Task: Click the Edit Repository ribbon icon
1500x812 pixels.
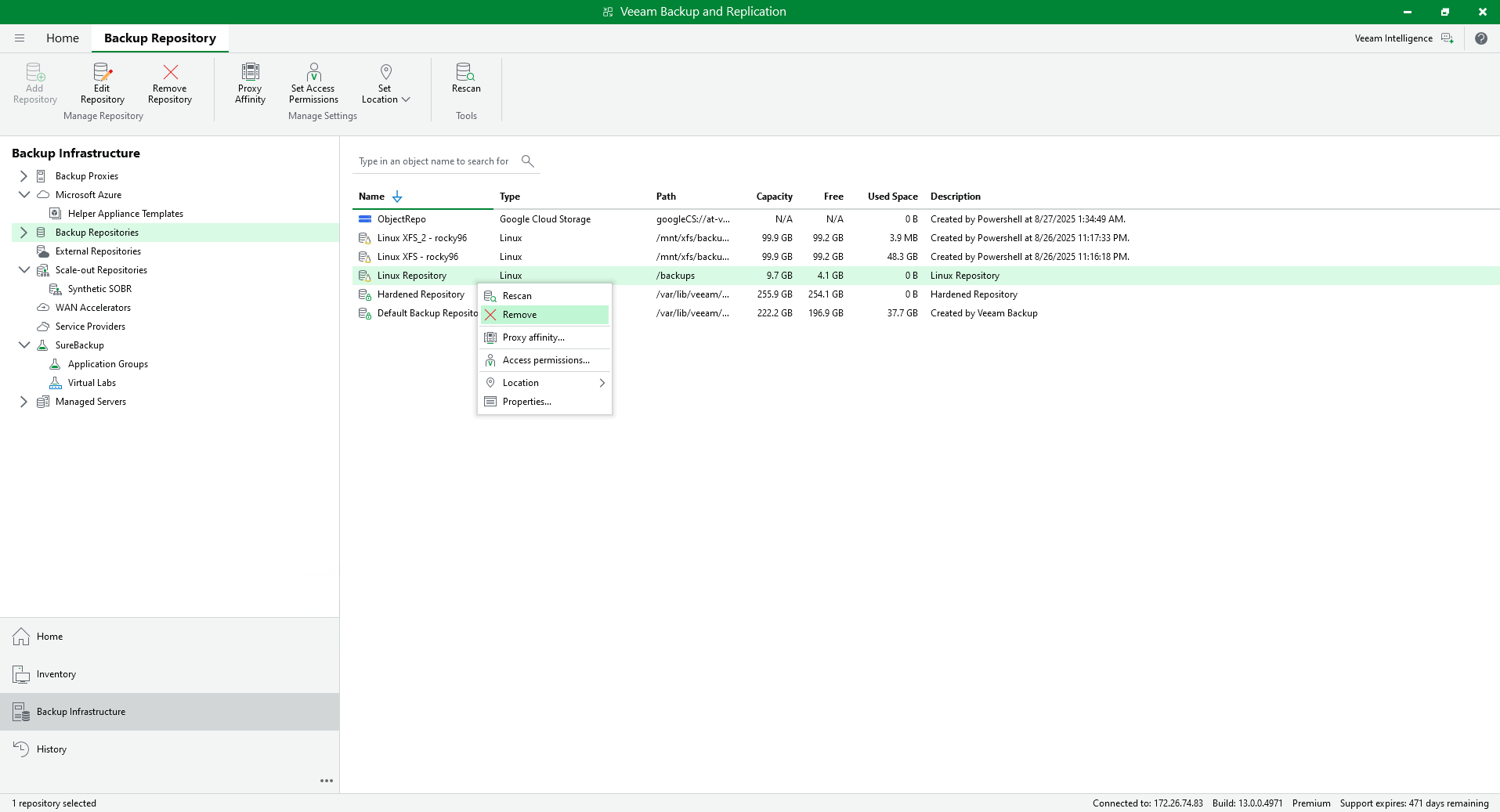Action: [103, 73]
